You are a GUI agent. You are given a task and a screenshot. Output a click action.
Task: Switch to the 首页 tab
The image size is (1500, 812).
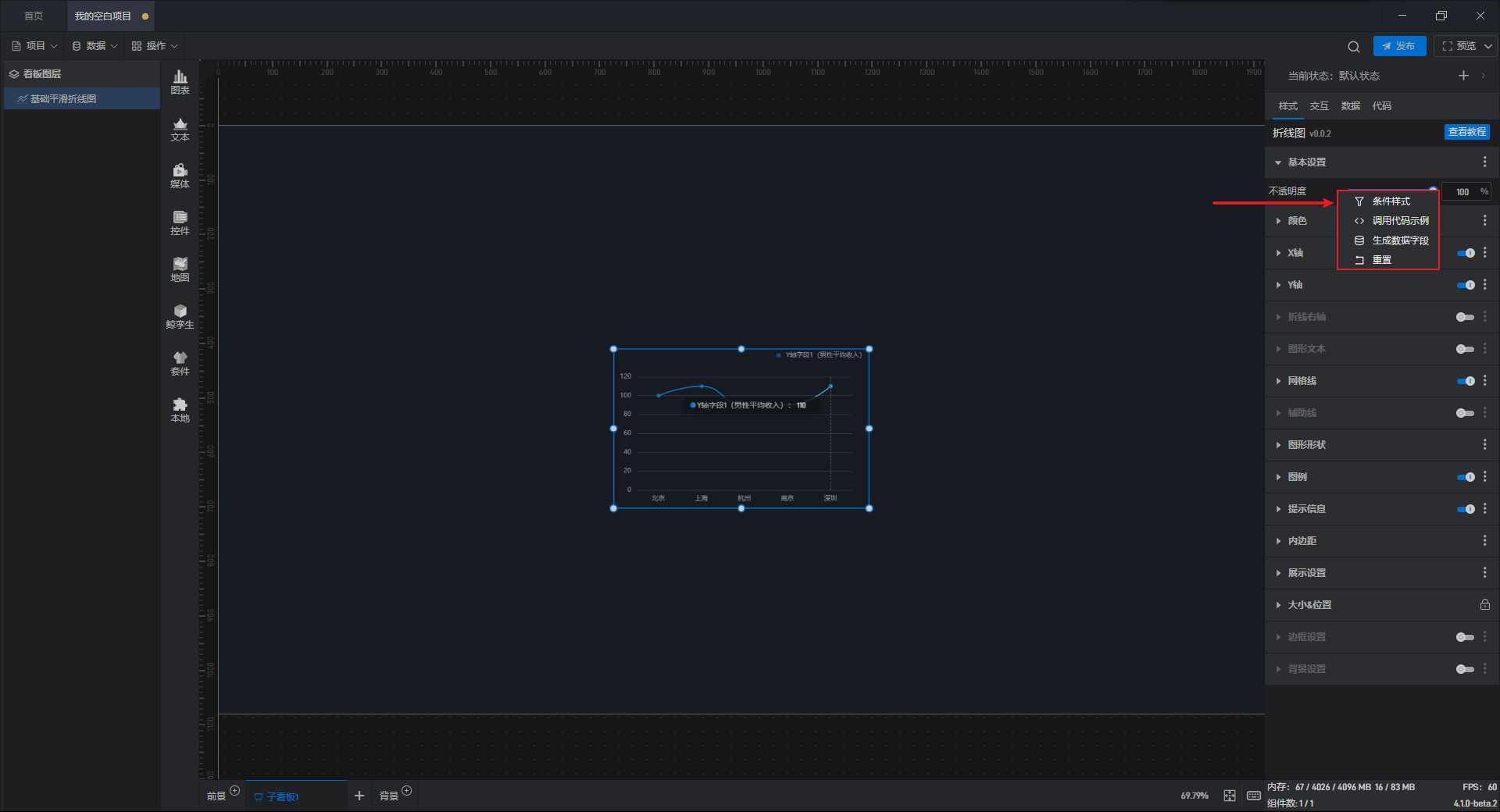tap(34, 16)
